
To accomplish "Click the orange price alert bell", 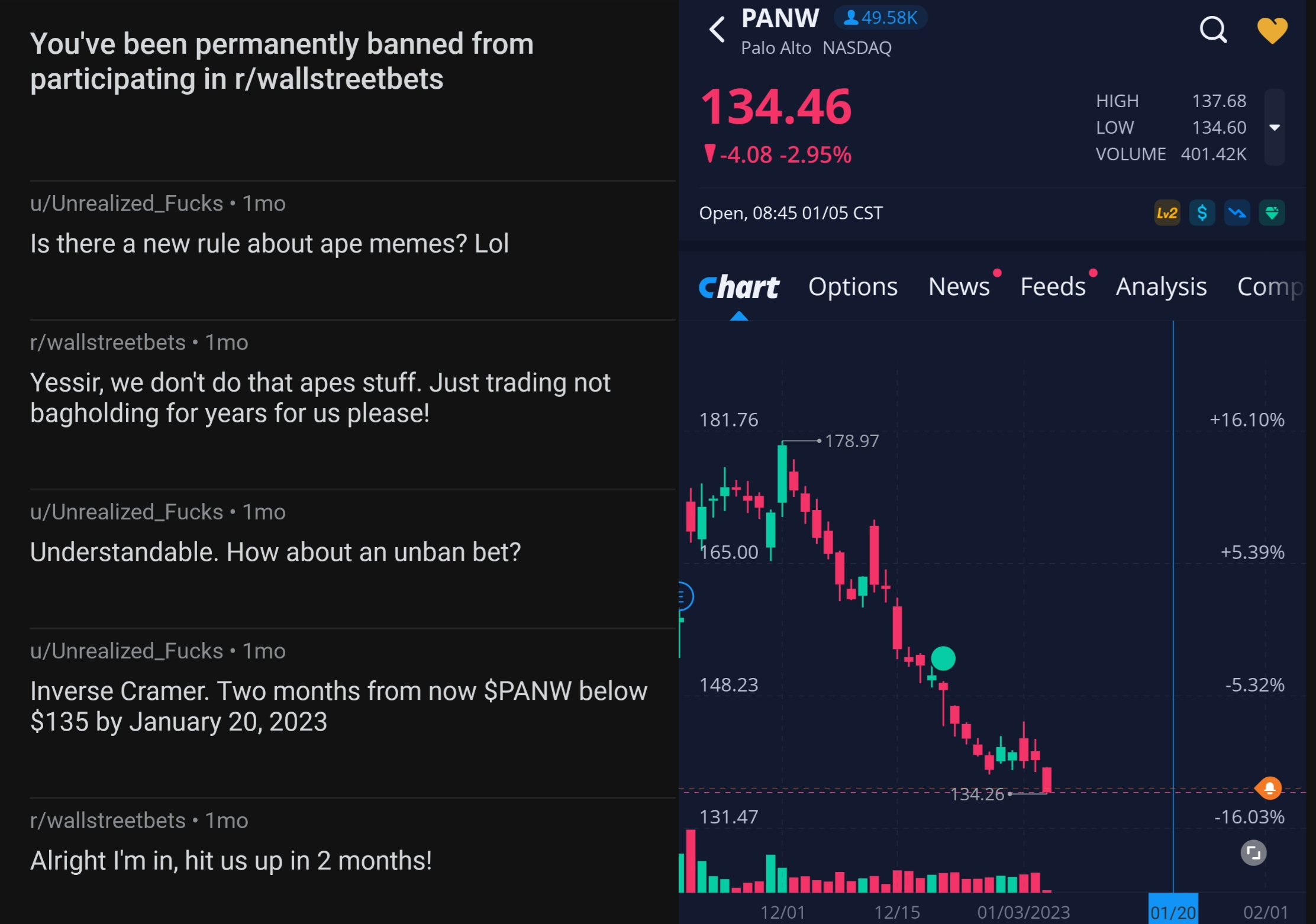I will (1269, 788).
